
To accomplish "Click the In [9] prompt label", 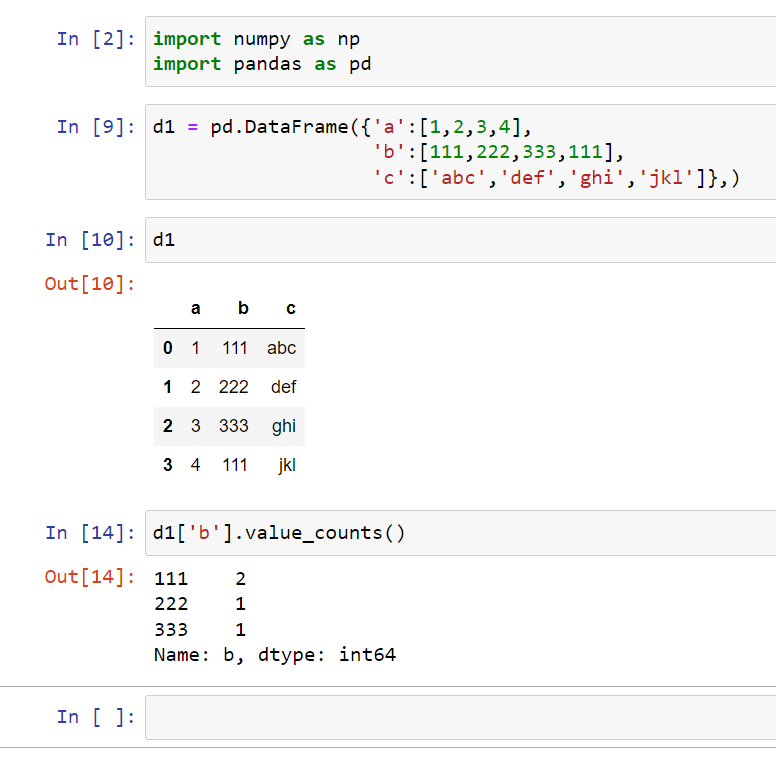I will [x=96, y=127].
